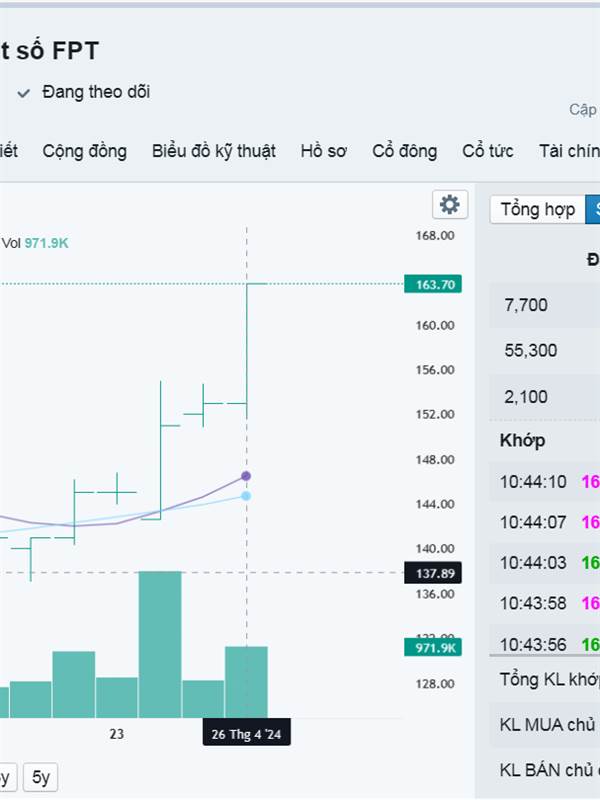Click the tallest volume bar
The width and height of the screenshot is (600, 800).
pyautogui.click(x=160, y=644)
